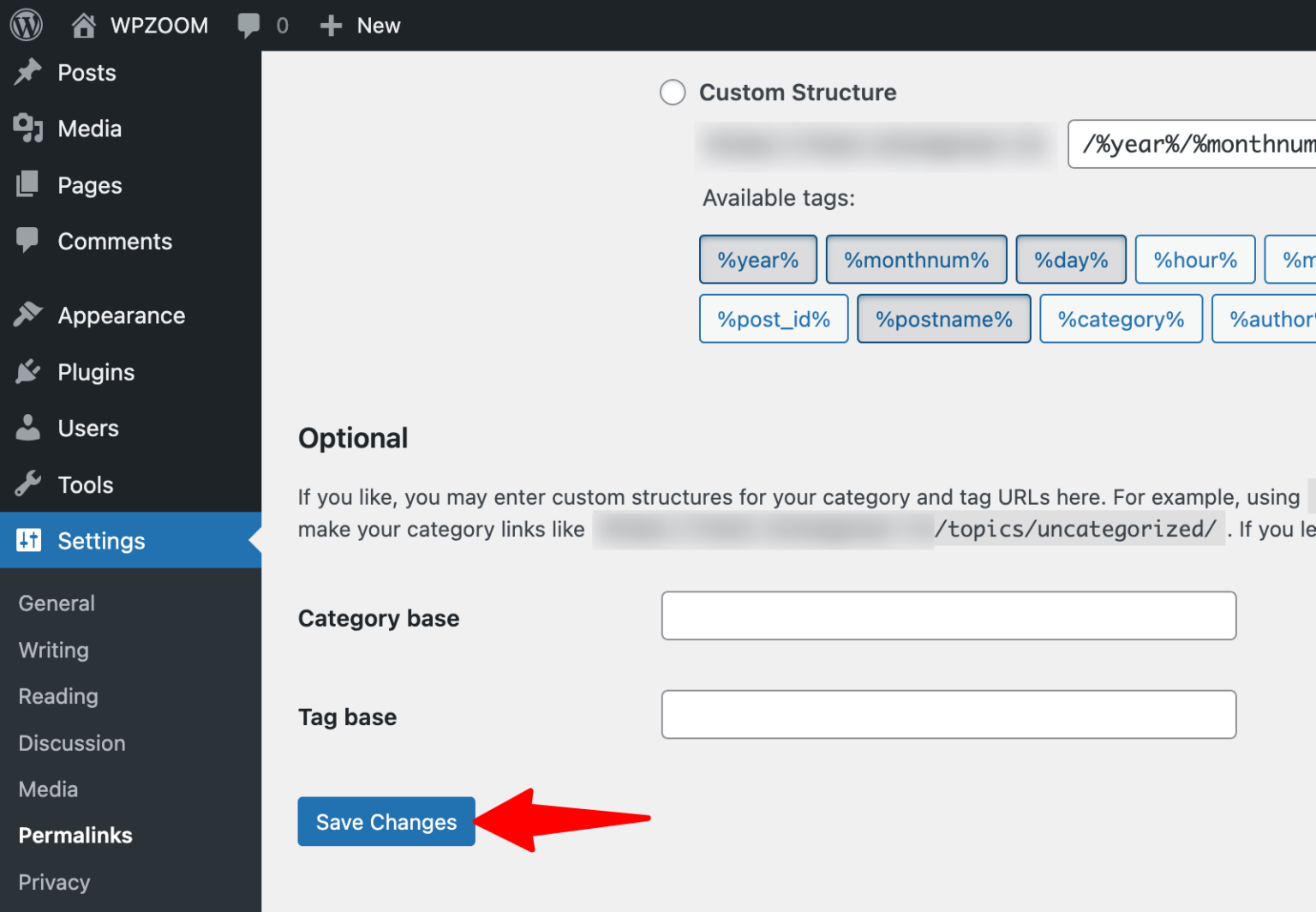The height and width of the screenshot is (912, 1316).
Task: Open the Appearance menu icon
Action: [x=27, y=315]
